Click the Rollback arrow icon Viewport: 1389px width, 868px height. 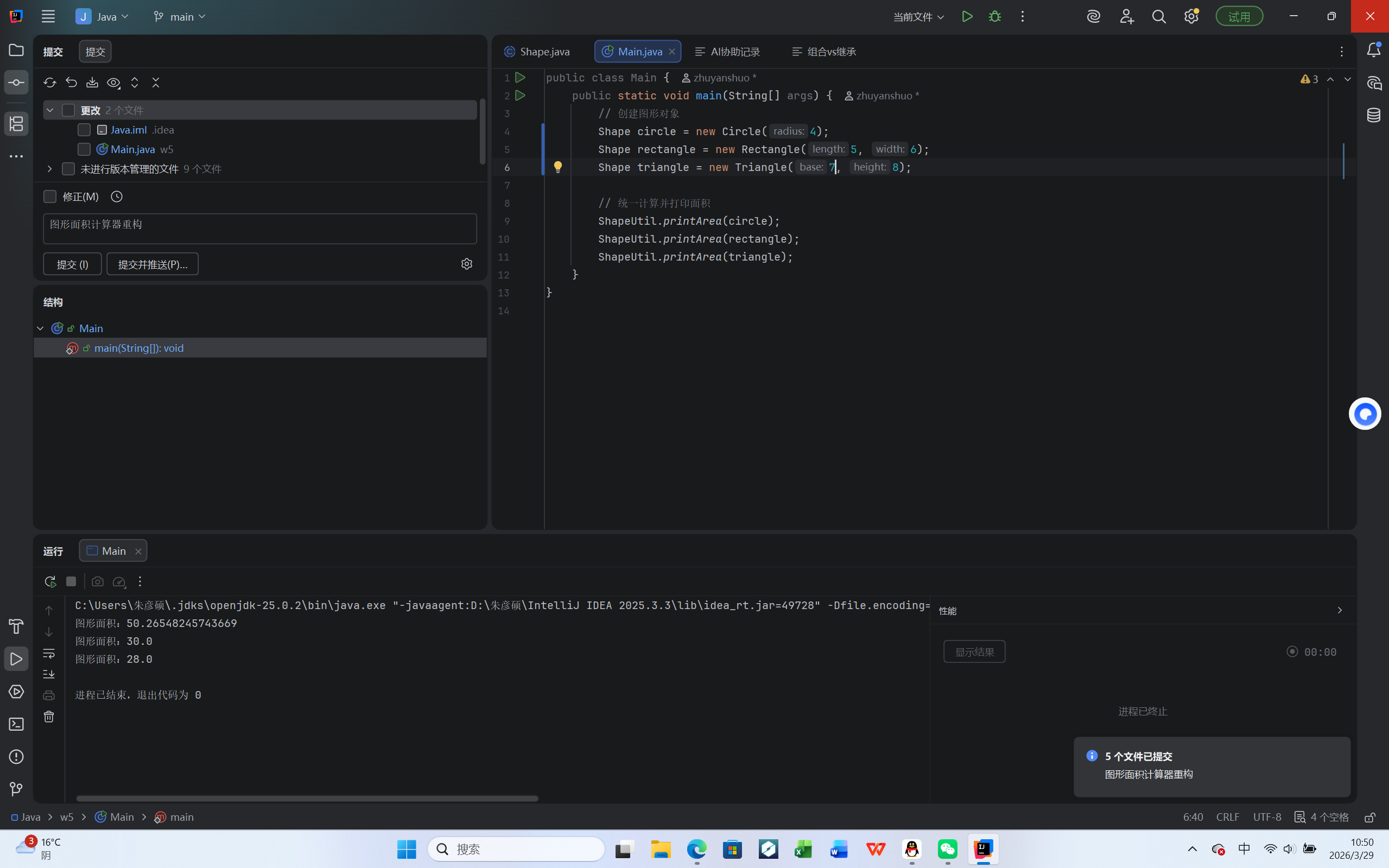pyautogui.click(x=71, y=83)
